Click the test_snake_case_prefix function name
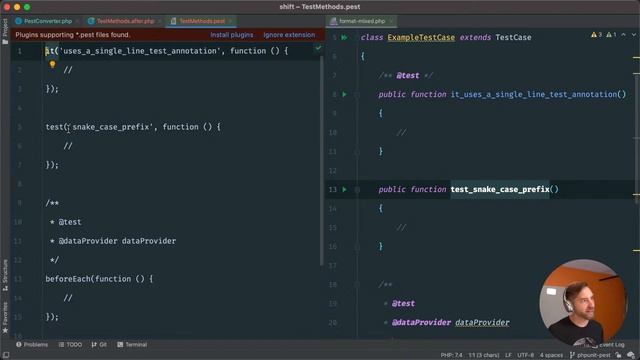640x360 pixels. pos(500,189)
